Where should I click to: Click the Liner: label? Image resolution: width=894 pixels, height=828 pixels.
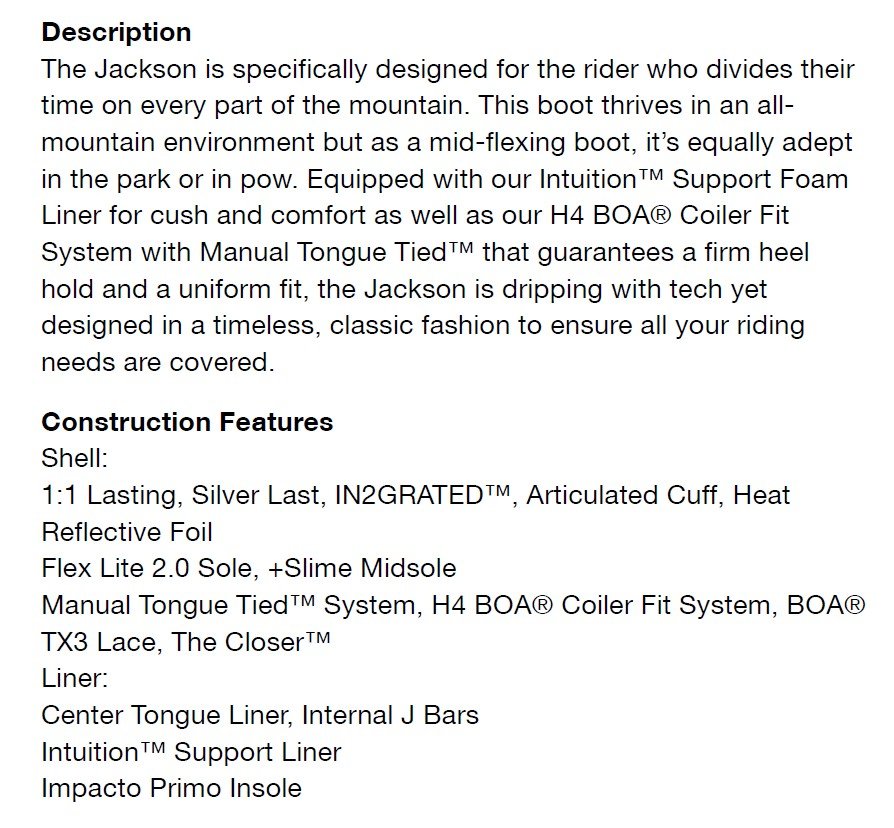75,679
